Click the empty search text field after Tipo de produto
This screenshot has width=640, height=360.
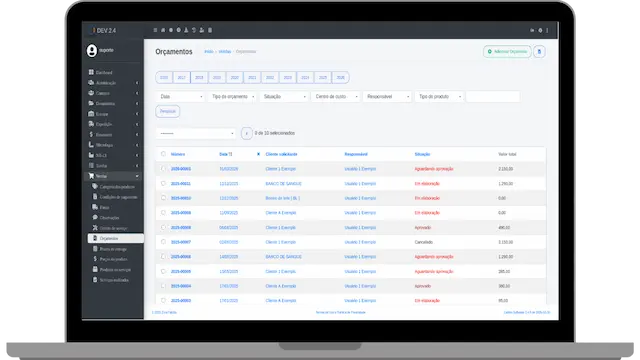(x=493, y=97)
